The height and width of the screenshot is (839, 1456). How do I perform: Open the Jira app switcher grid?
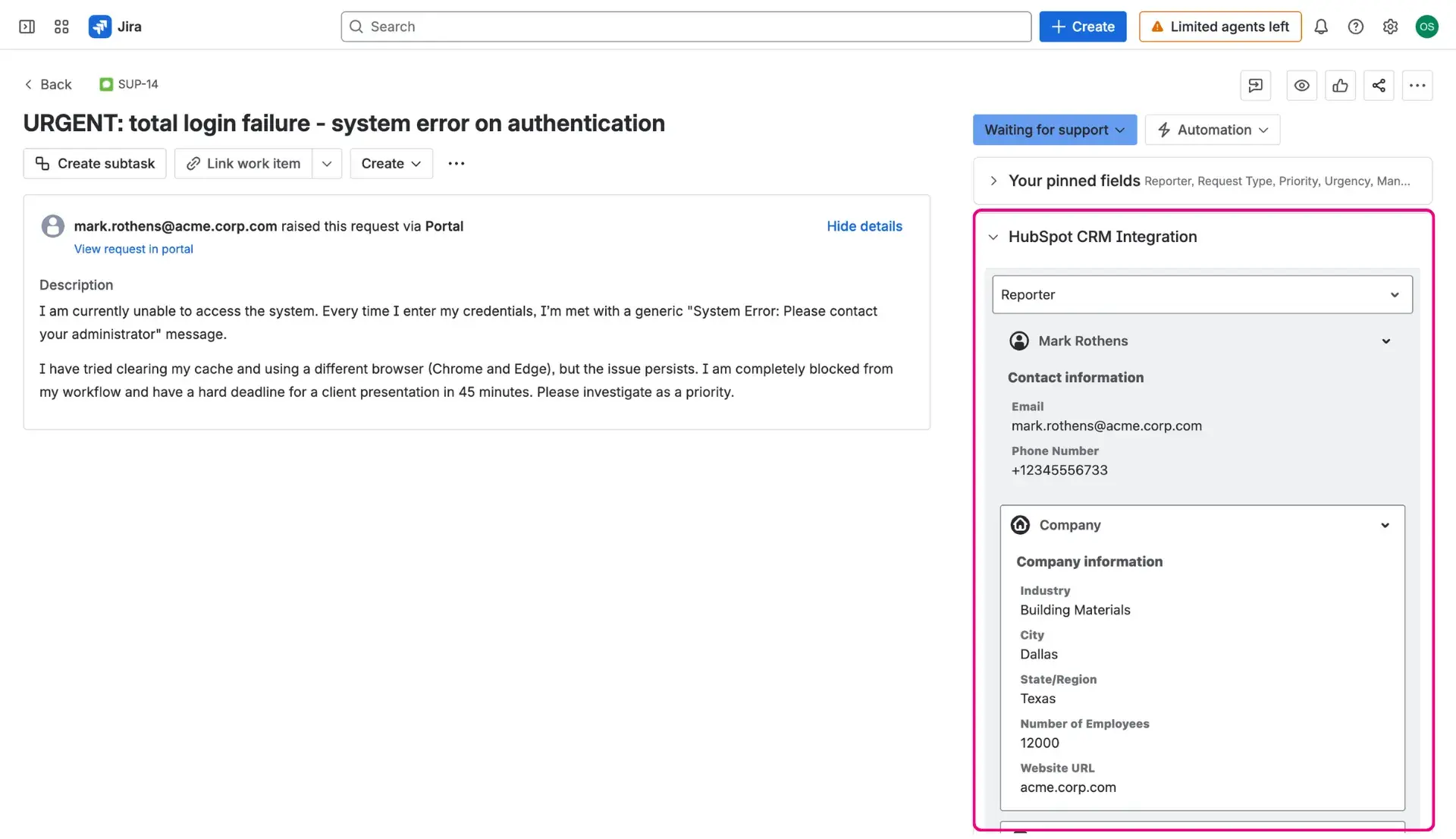(61, 27)
